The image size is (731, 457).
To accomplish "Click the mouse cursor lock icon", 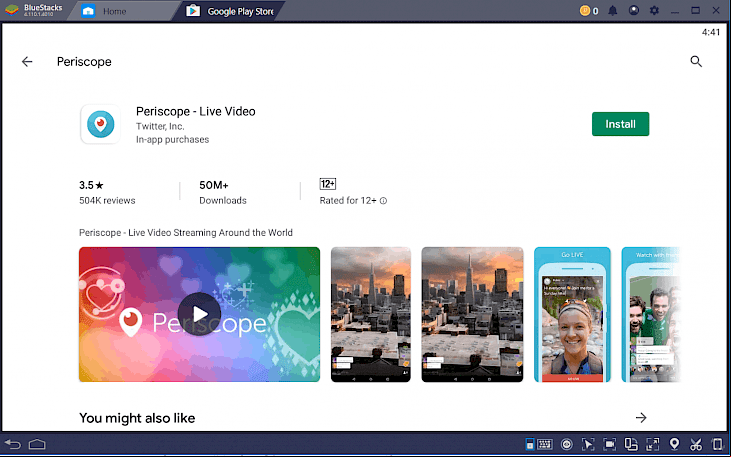I will 588,444.
